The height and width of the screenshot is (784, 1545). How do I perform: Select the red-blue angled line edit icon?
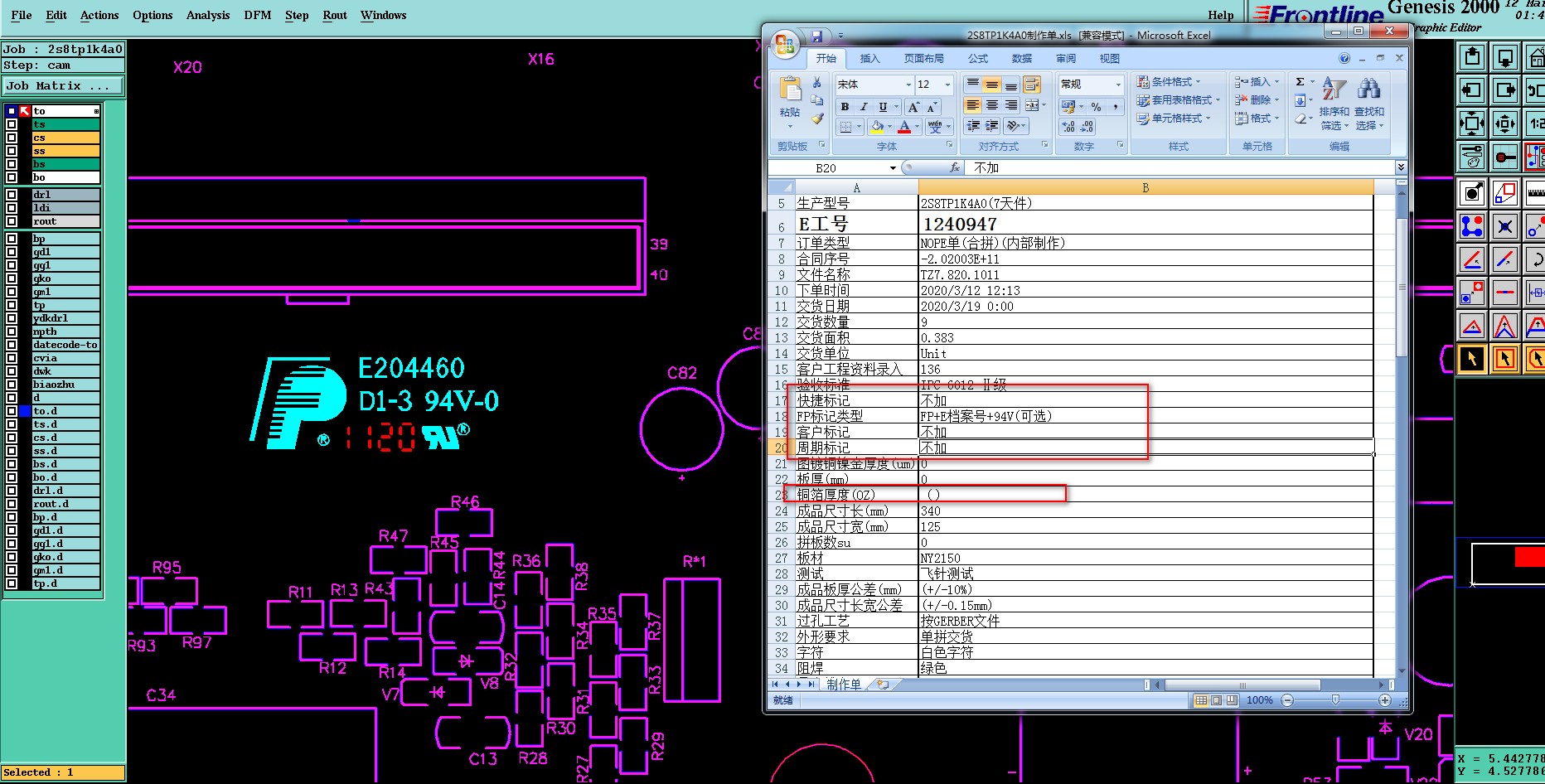[x=1472, y=259]
